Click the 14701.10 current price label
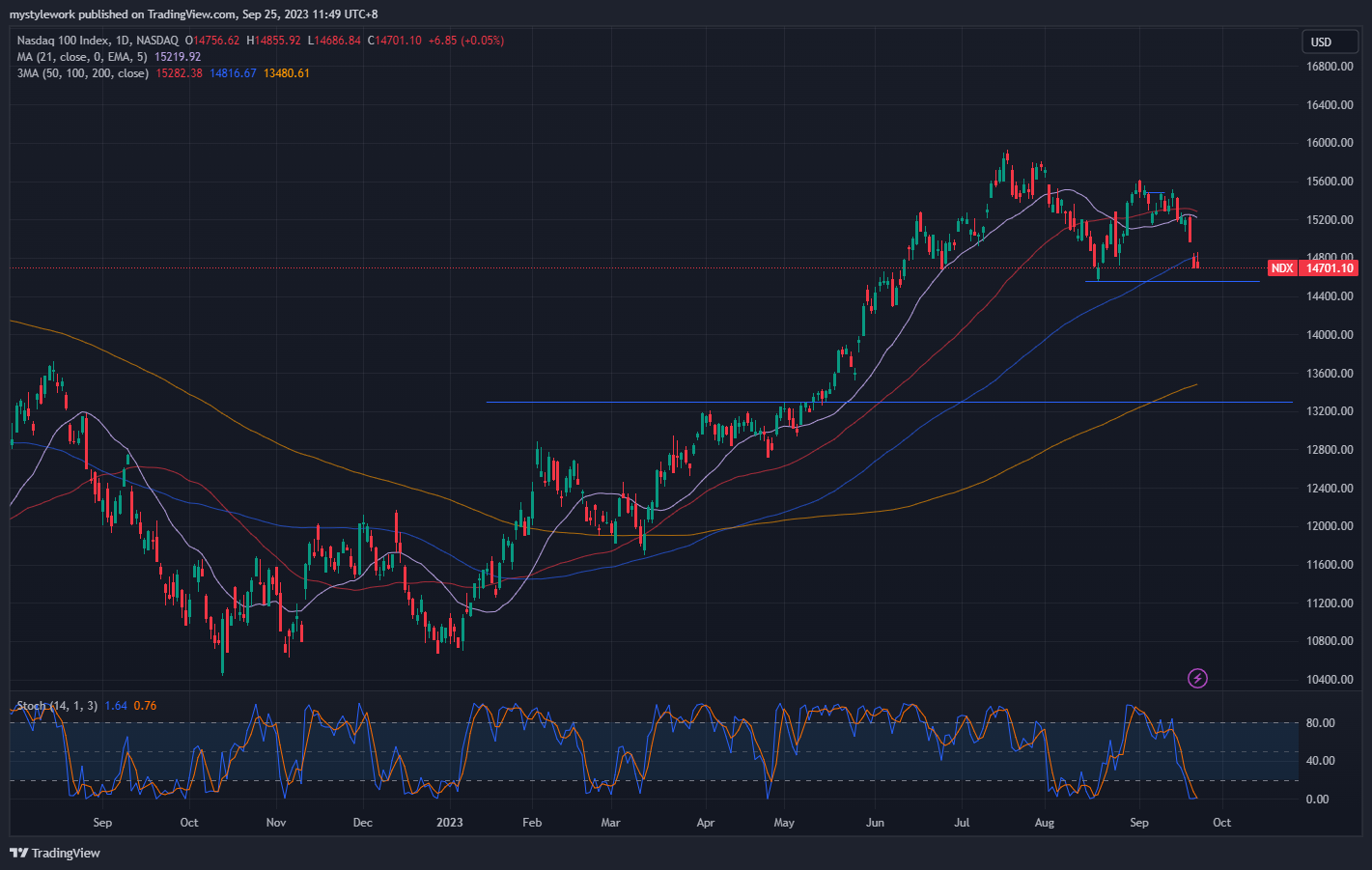This screenshot has height=870, width=1372. 1330,268
